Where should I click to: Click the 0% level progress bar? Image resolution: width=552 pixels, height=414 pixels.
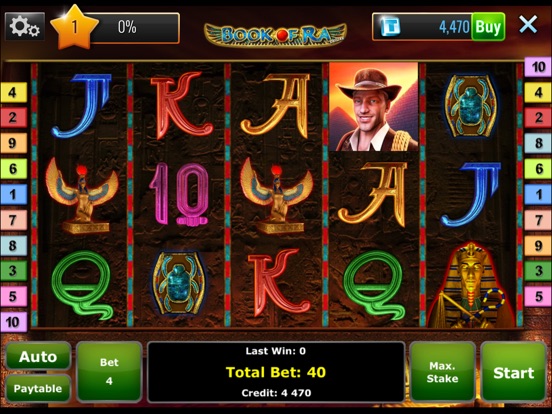(x=132, y=27)
